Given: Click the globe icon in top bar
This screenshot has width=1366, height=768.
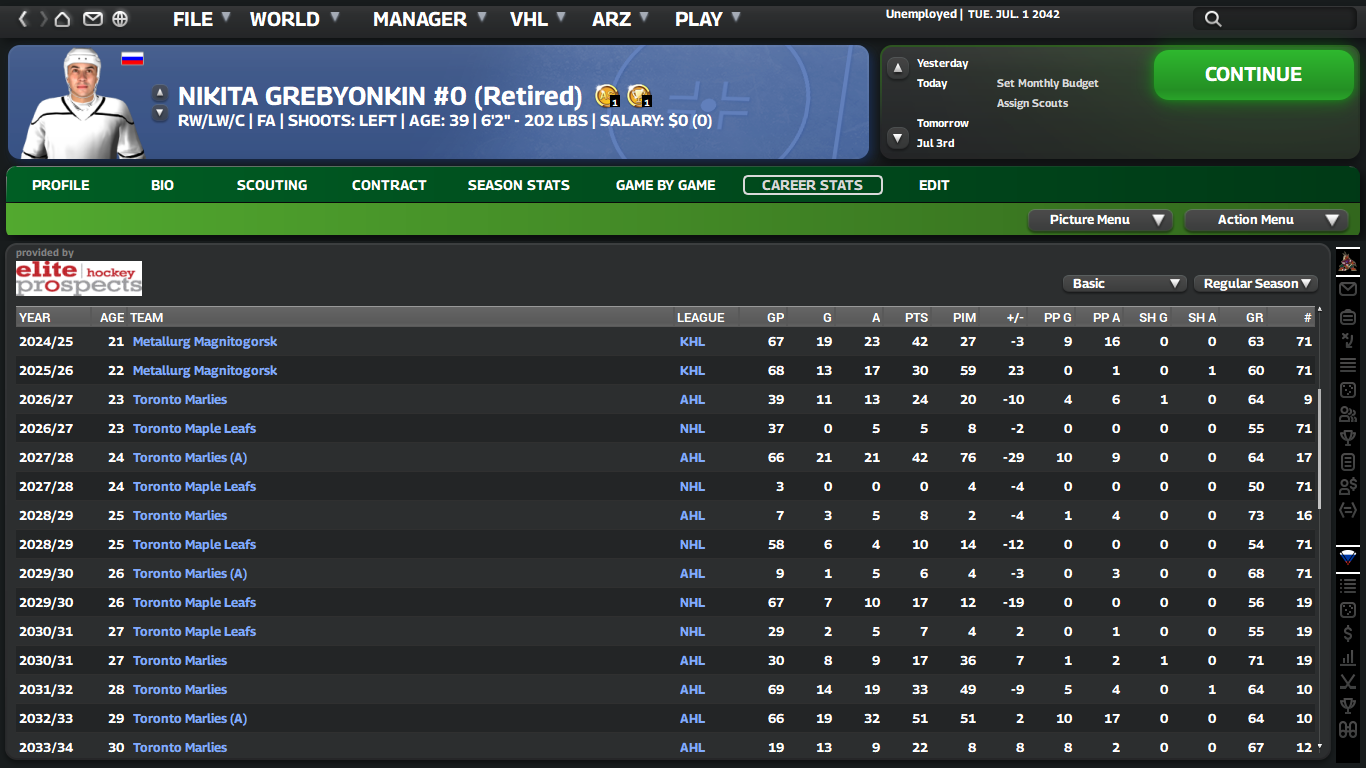Looking at the screenshot, I should click(x=120, y=19).
